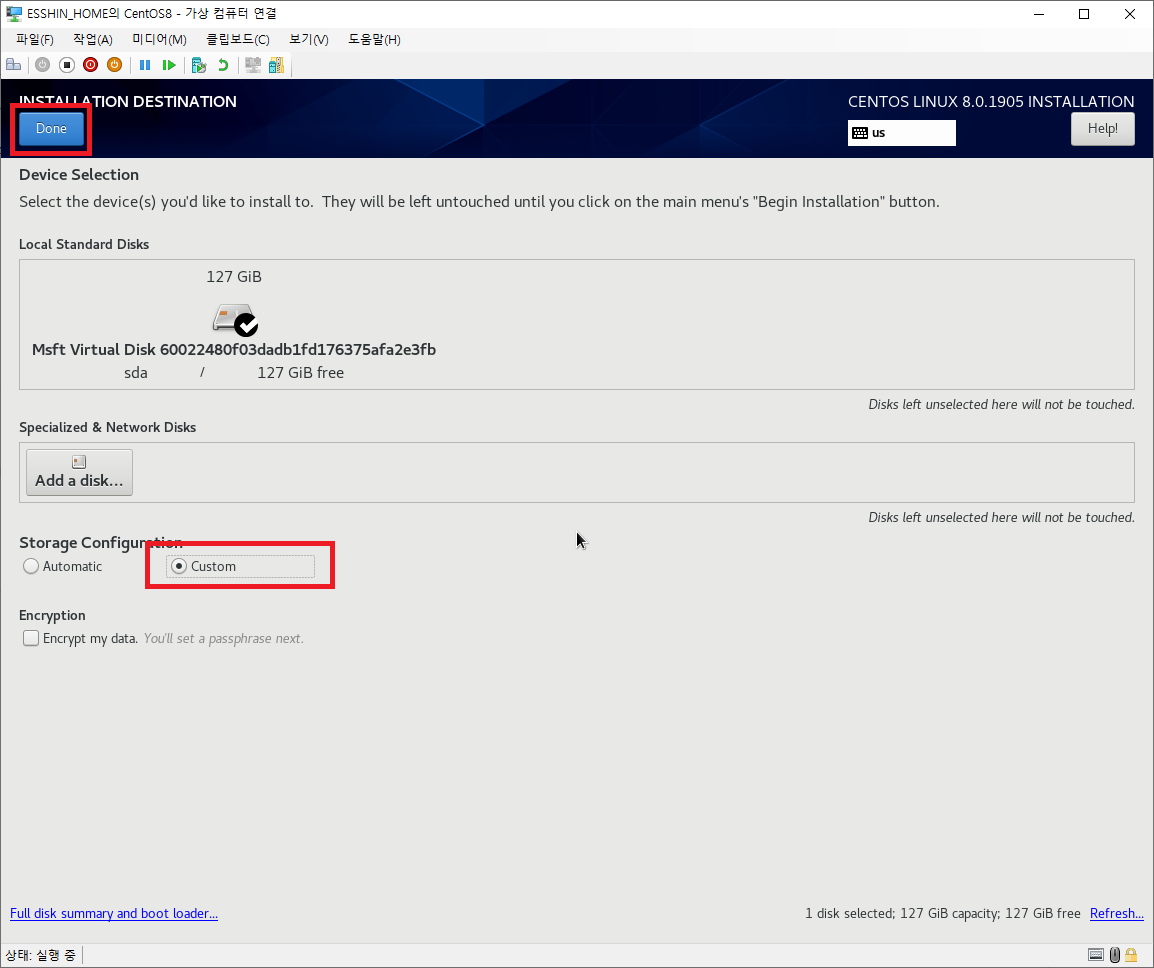Click the blue Done button
This screenshot has width=1154, height=968.
51,128
